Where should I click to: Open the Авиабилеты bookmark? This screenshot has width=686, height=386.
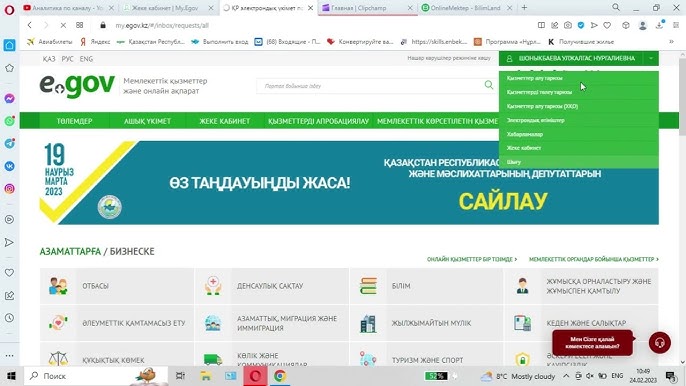[50, 42]
